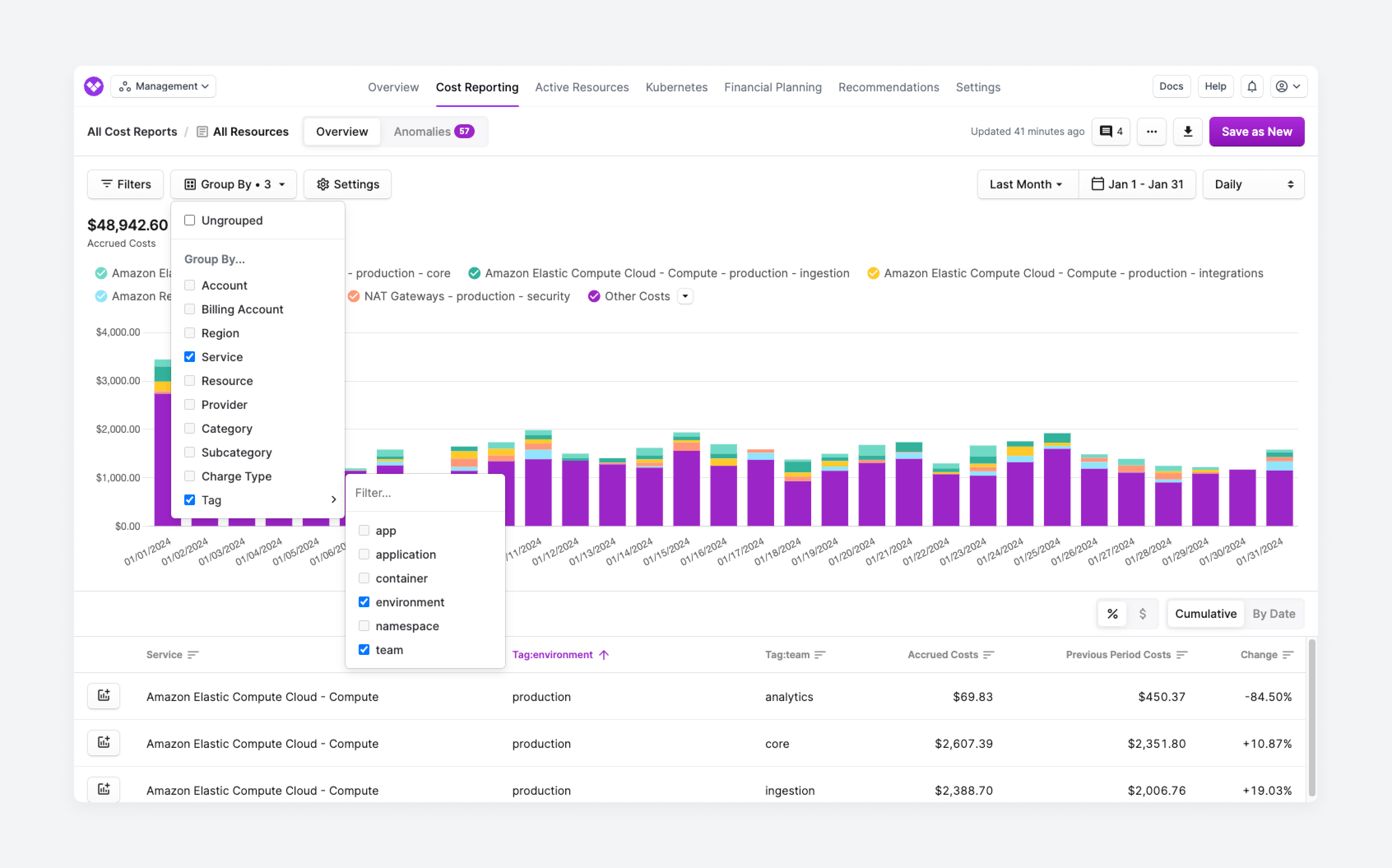Click the Vantage logo icon

pos(93,87)
